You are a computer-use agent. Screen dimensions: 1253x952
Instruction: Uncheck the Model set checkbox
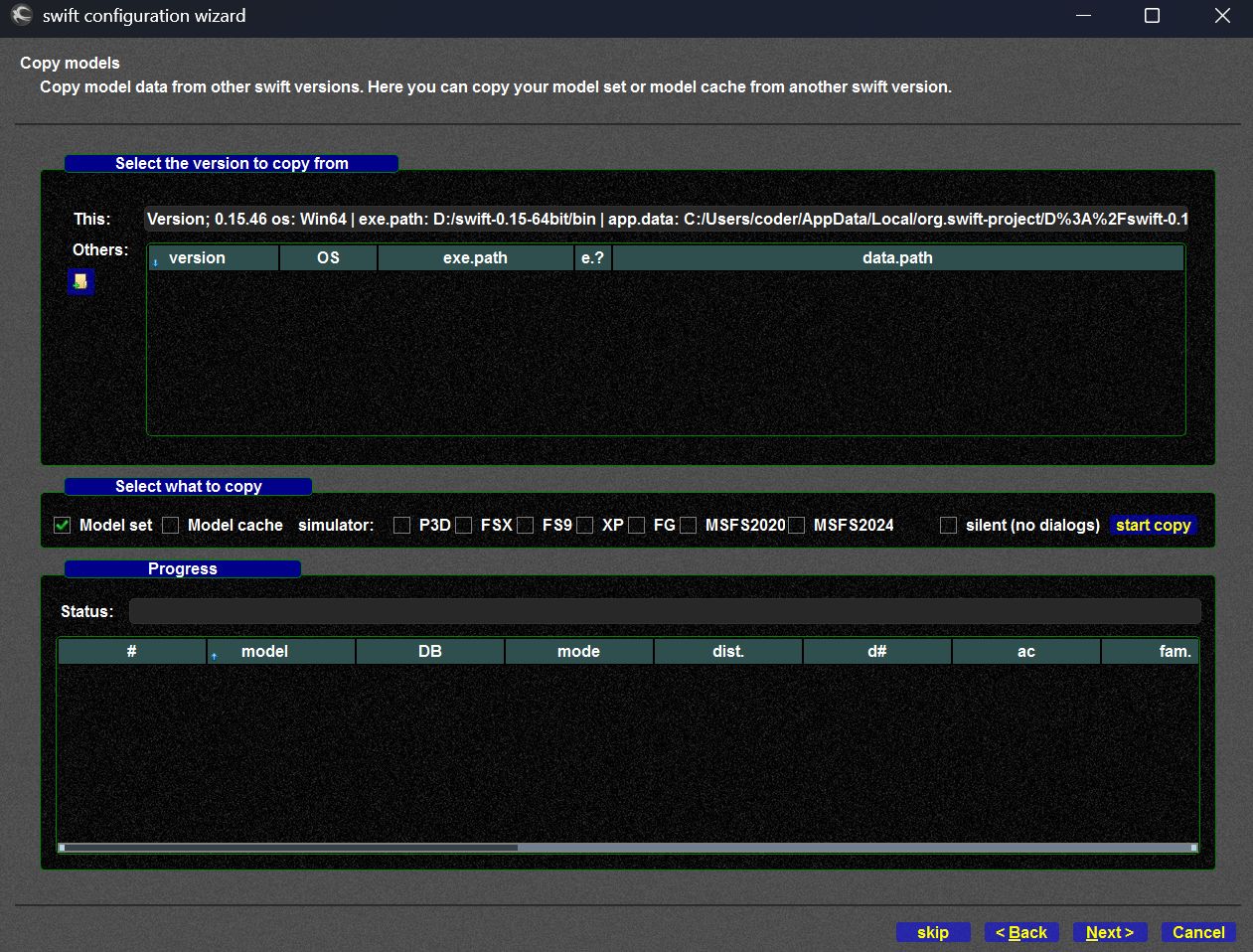click(x=62, y=525)
